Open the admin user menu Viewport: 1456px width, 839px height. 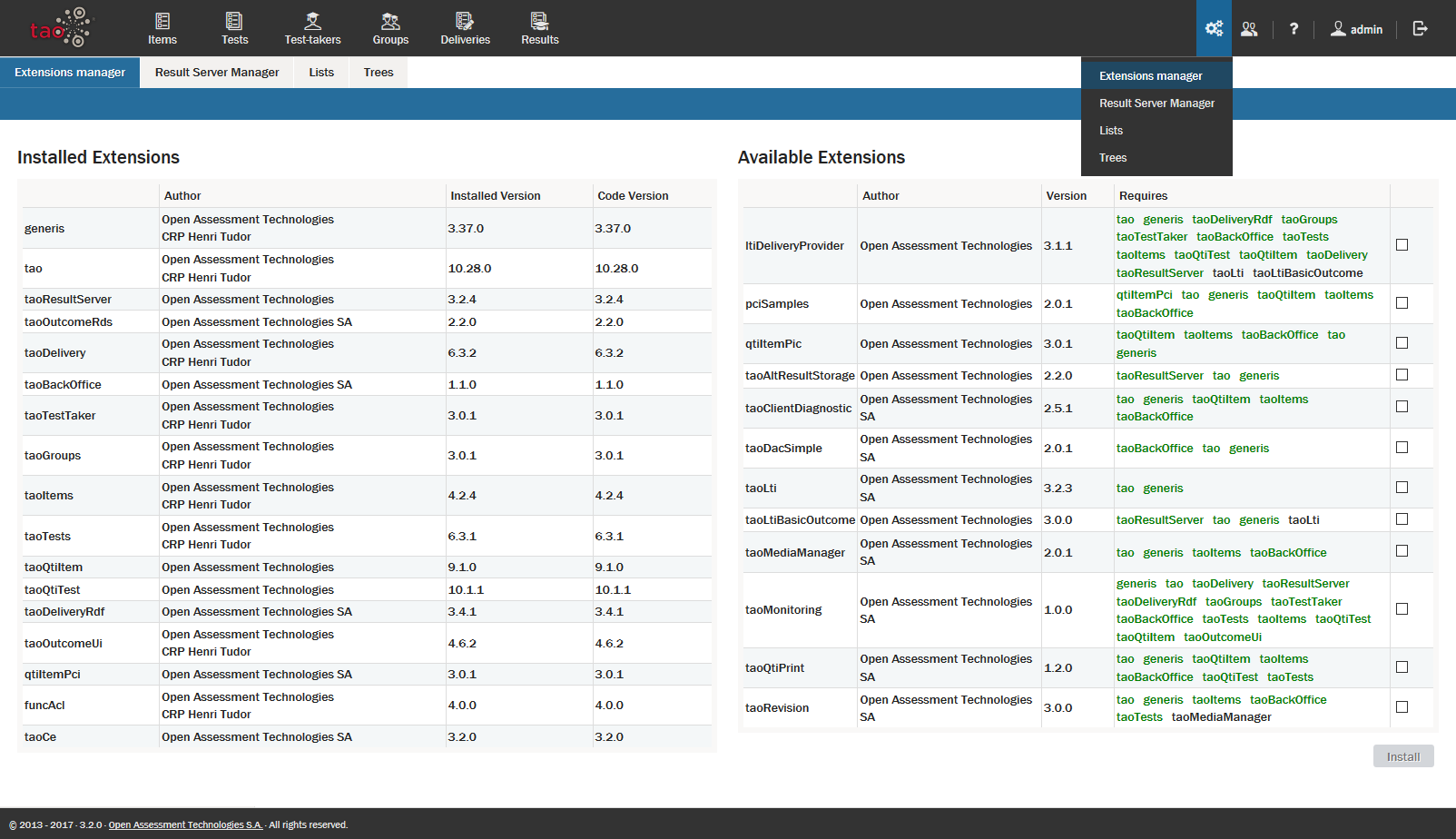coord(1356,29)
